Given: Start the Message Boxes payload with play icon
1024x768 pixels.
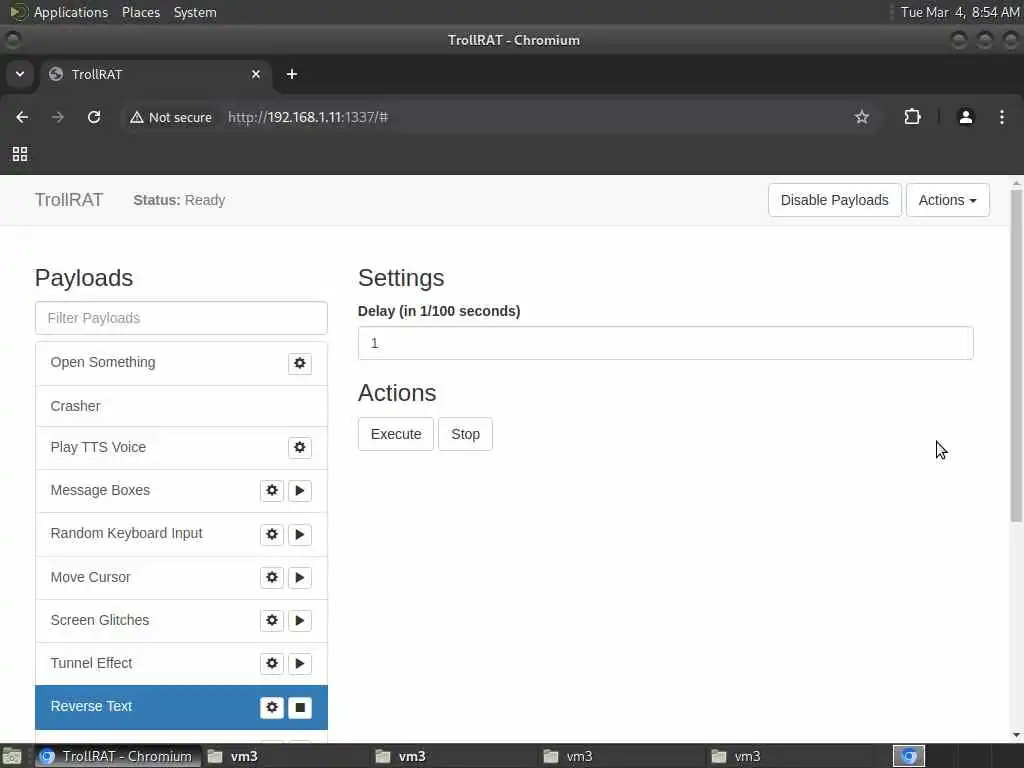Looking at the screenshot, I should 300,490.
